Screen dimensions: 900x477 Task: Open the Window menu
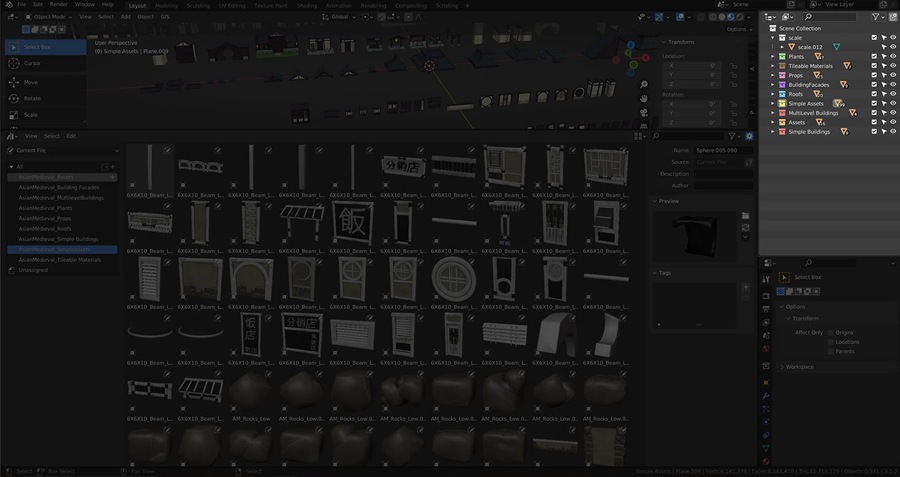(x=84, y=5)
